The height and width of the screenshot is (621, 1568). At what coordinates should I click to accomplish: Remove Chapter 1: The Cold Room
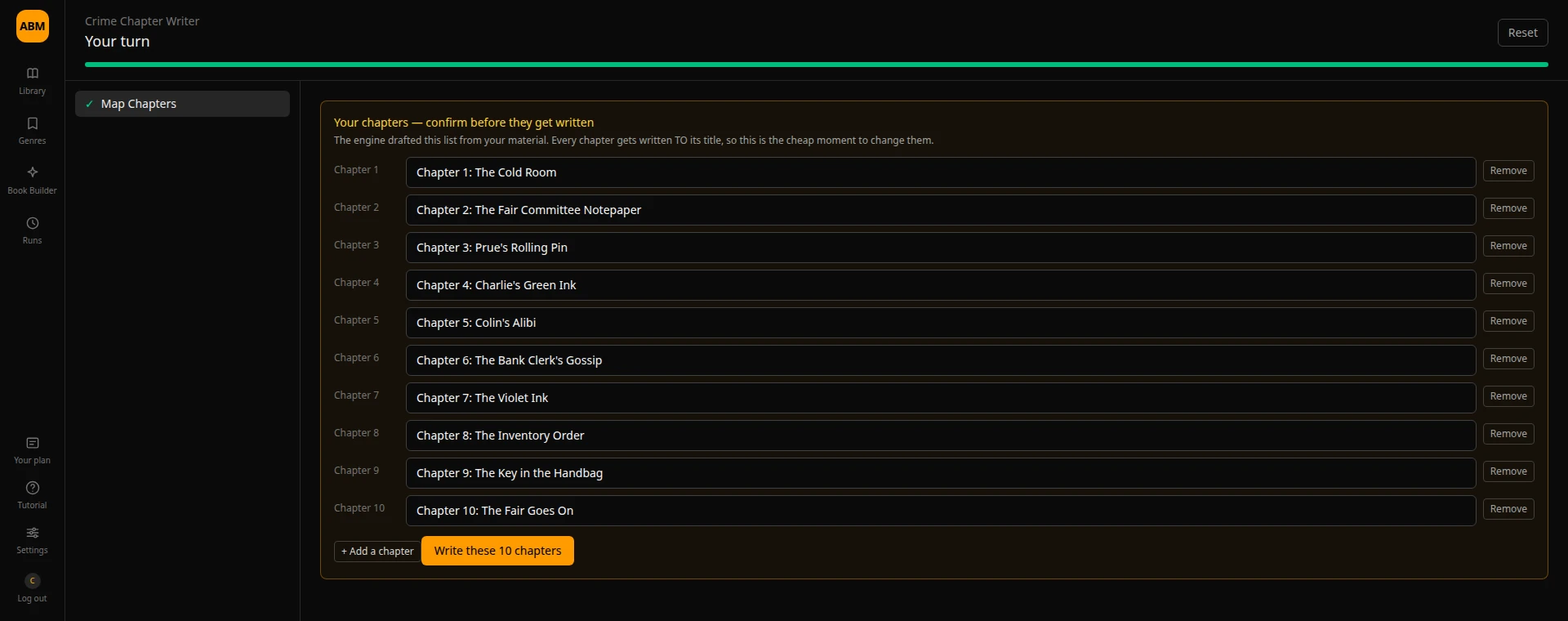[1508, 171]
